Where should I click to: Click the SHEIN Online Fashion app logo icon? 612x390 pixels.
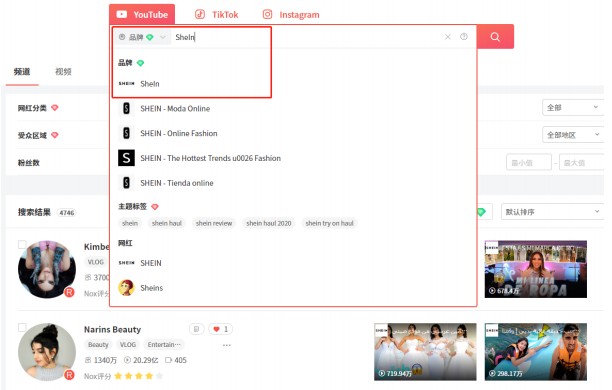[x=126, y=133]
